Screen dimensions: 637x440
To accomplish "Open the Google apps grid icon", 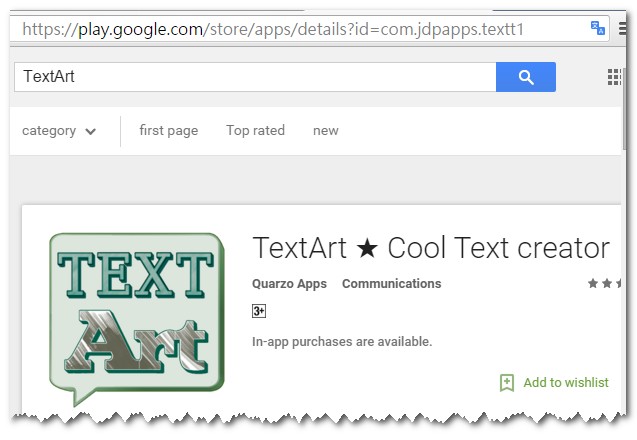I will coord(615,77).
